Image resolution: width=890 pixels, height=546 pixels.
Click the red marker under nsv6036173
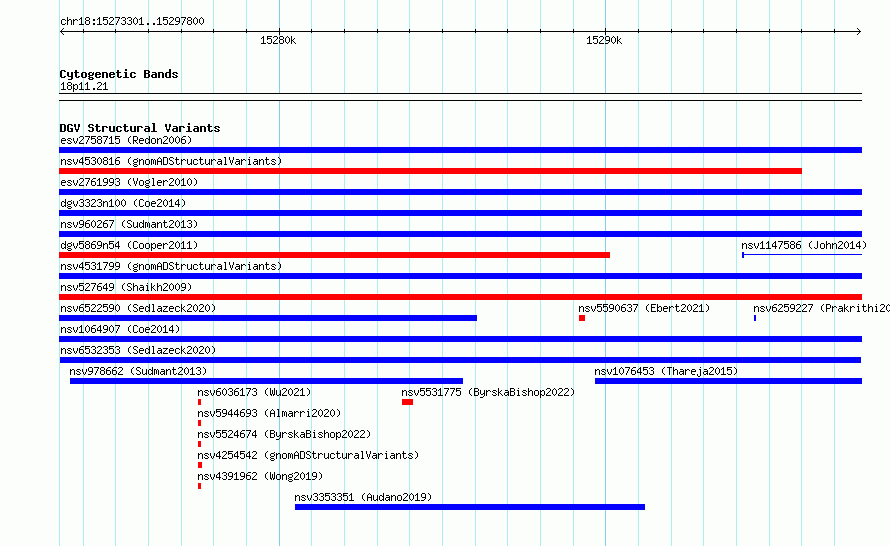click(199, 402)
